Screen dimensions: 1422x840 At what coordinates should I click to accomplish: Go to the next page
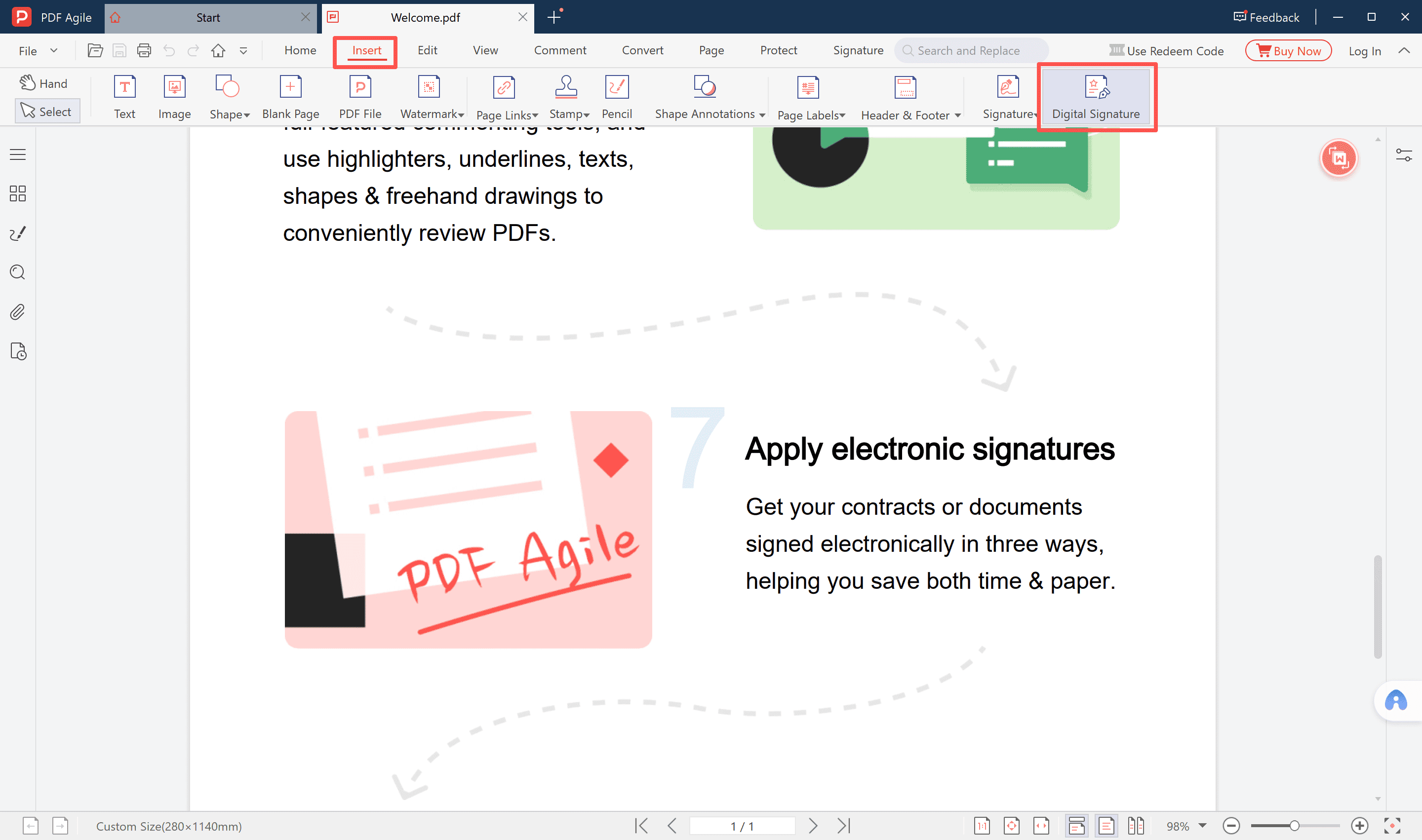pyautogui.click(x=813, y=826)
